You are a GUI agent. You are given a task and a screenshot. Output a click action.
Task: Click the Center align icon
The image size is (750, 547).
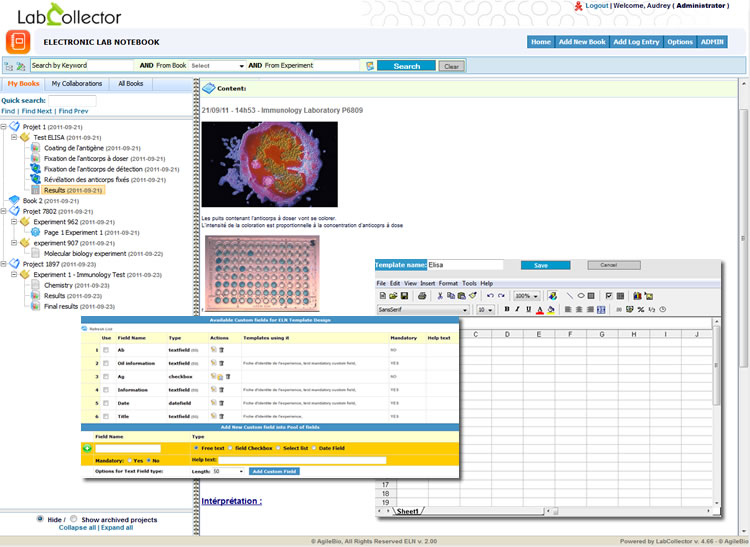point(579,309)
